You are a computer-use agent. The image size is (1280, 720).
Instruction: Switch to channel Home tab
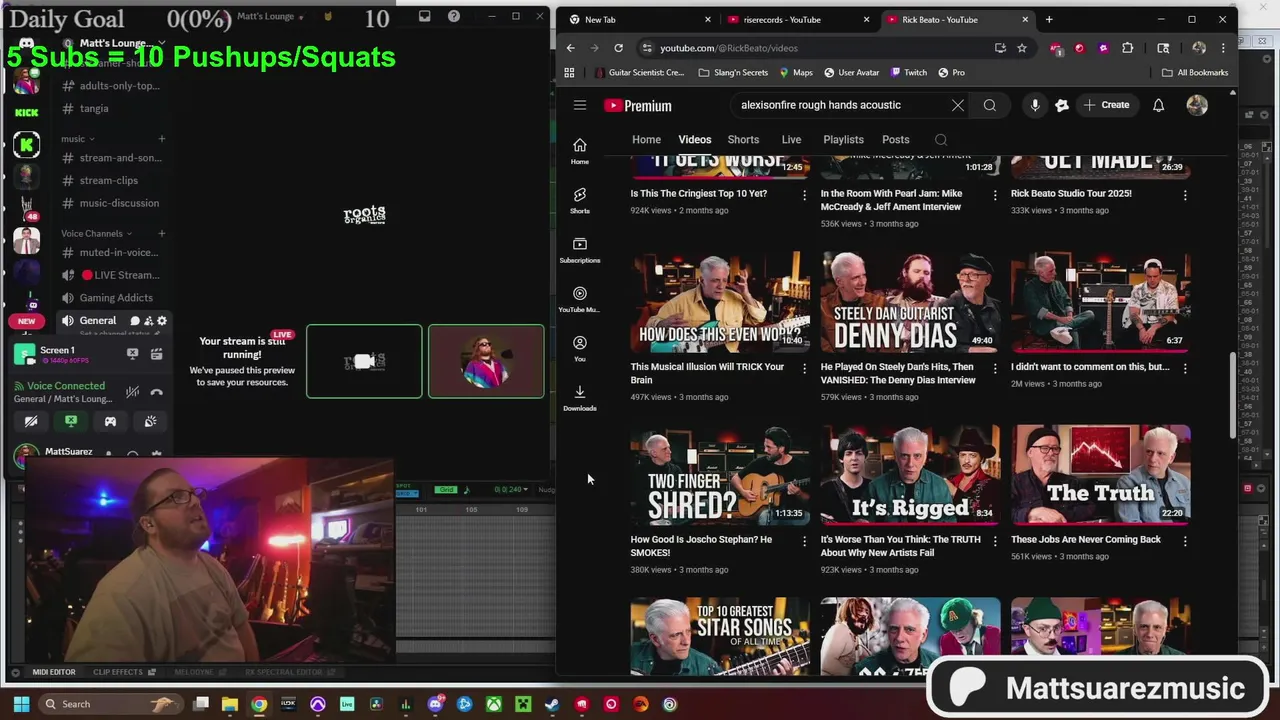(x=646, y=140)
